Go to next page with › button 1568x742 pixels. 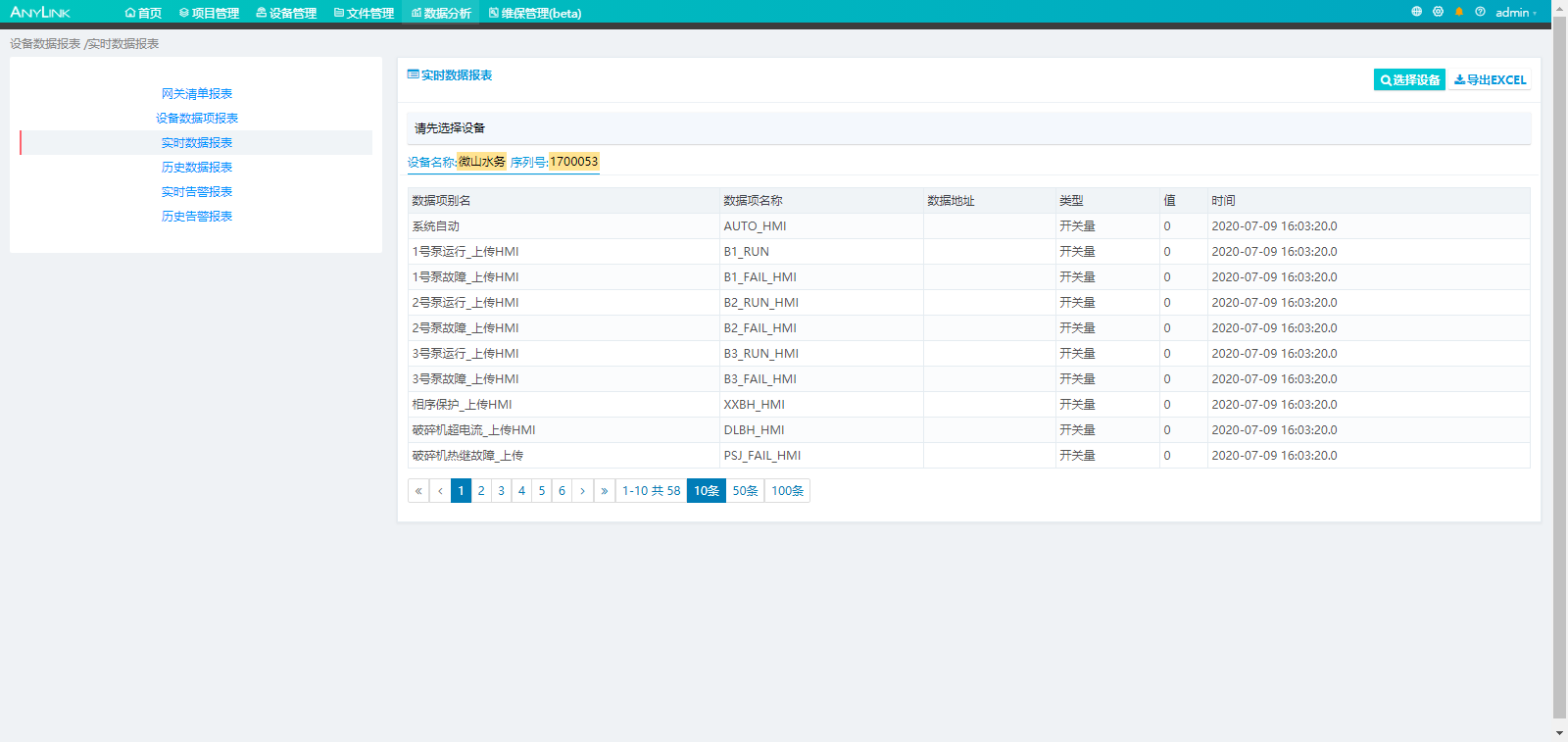point(583,491)
